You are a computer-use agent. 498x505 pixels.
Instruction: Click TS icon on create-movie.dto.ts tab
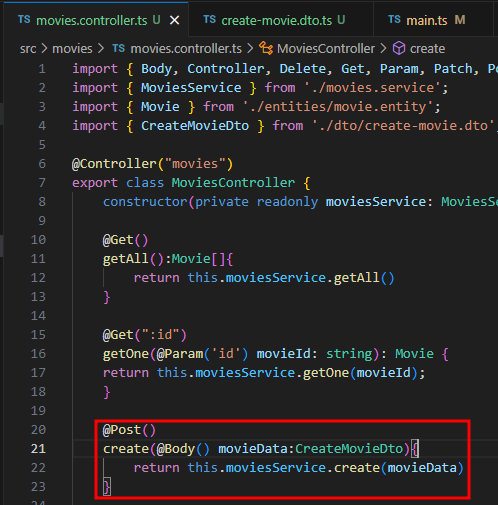pos(210,20)
